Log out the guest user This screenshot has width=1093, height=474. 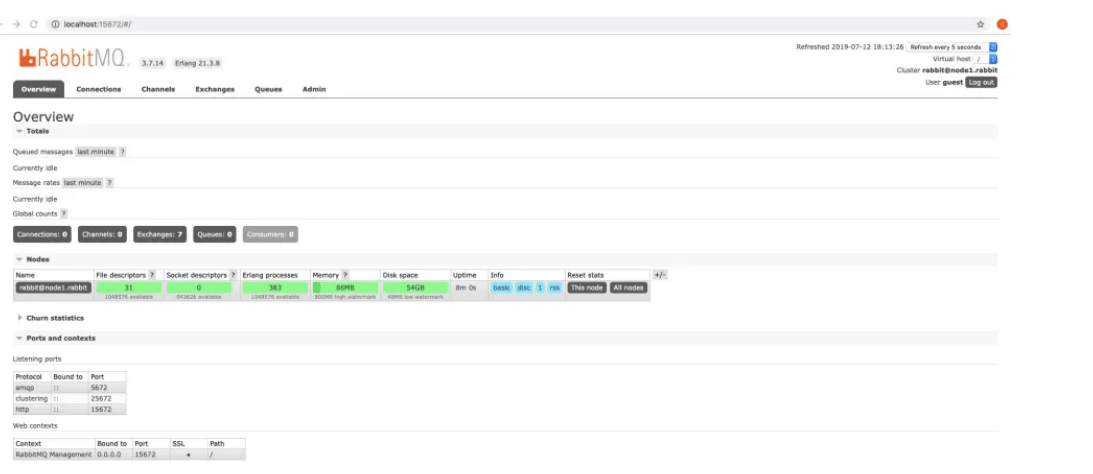tap(981, 82)
